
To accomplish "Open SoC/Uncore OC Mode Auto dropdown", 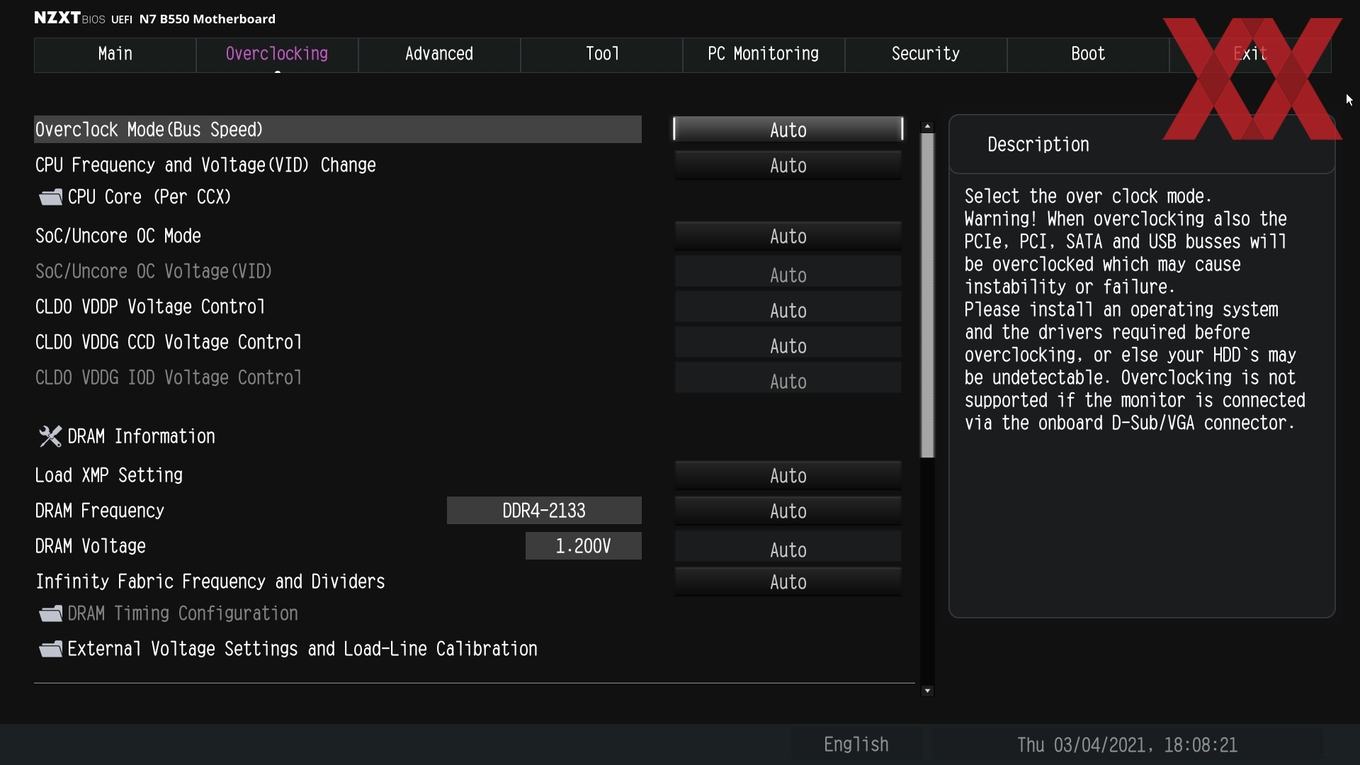I will (x=788, y=237).
